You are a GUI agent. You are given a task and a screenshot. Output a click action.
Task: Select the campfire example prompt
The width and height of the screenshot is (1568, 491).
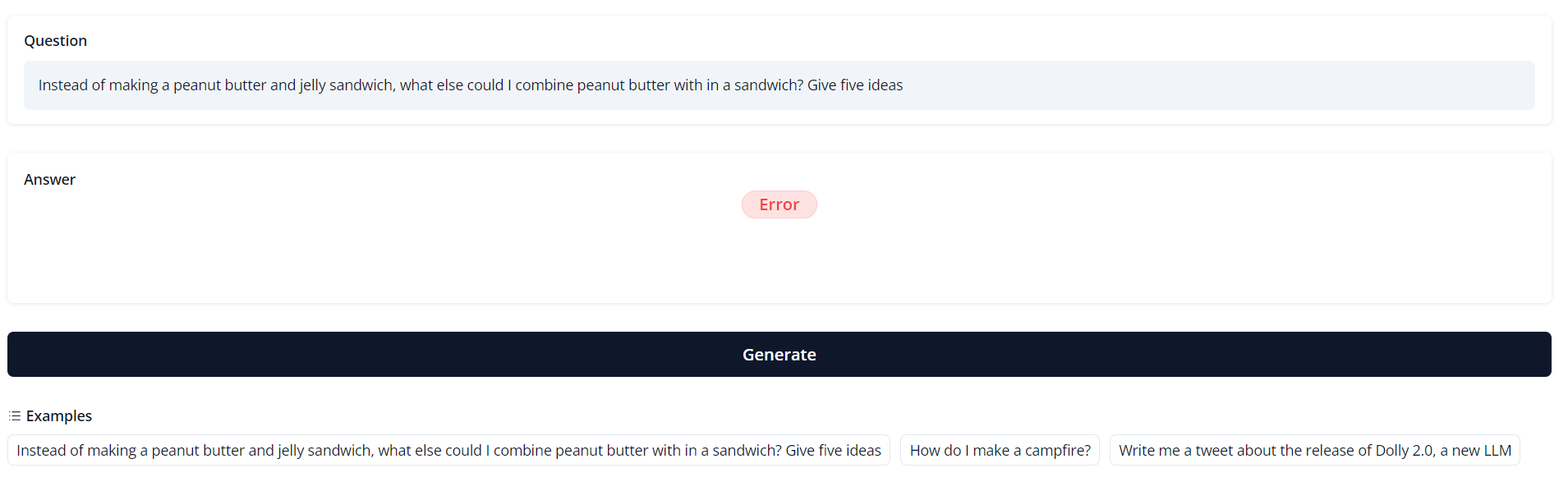click(x=1000, y=450)
